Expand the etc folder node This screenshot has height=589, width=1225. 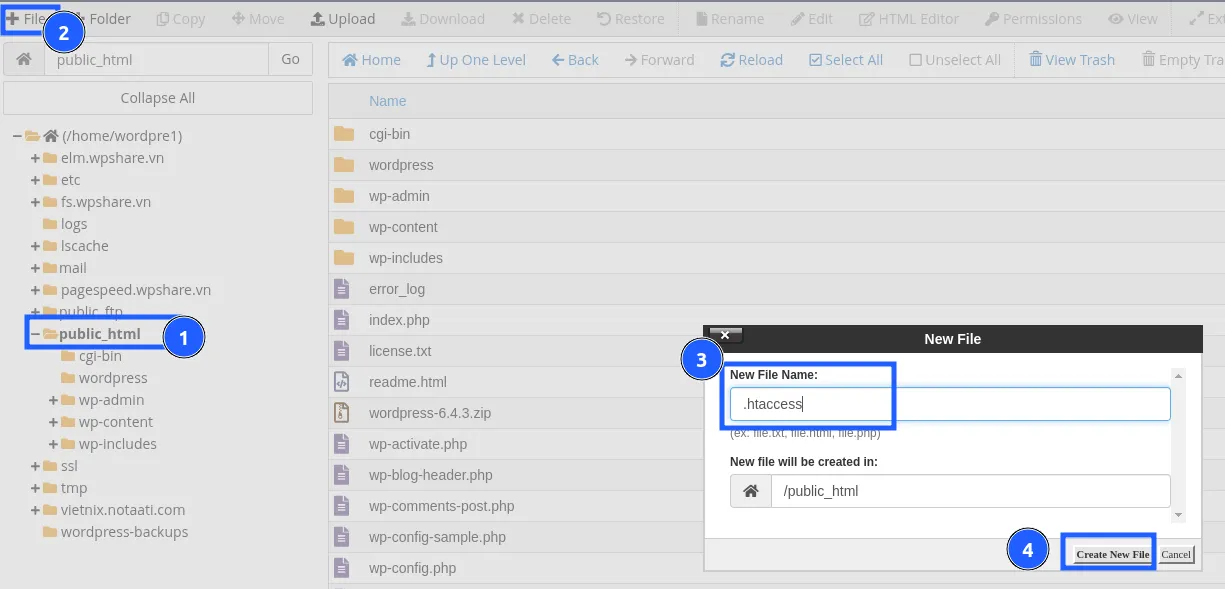[x=35, y=180]
